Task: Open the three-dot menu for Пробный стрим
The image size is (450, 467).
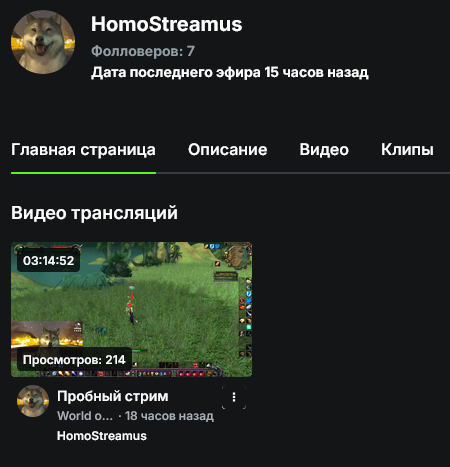Action: click(234, 397)
